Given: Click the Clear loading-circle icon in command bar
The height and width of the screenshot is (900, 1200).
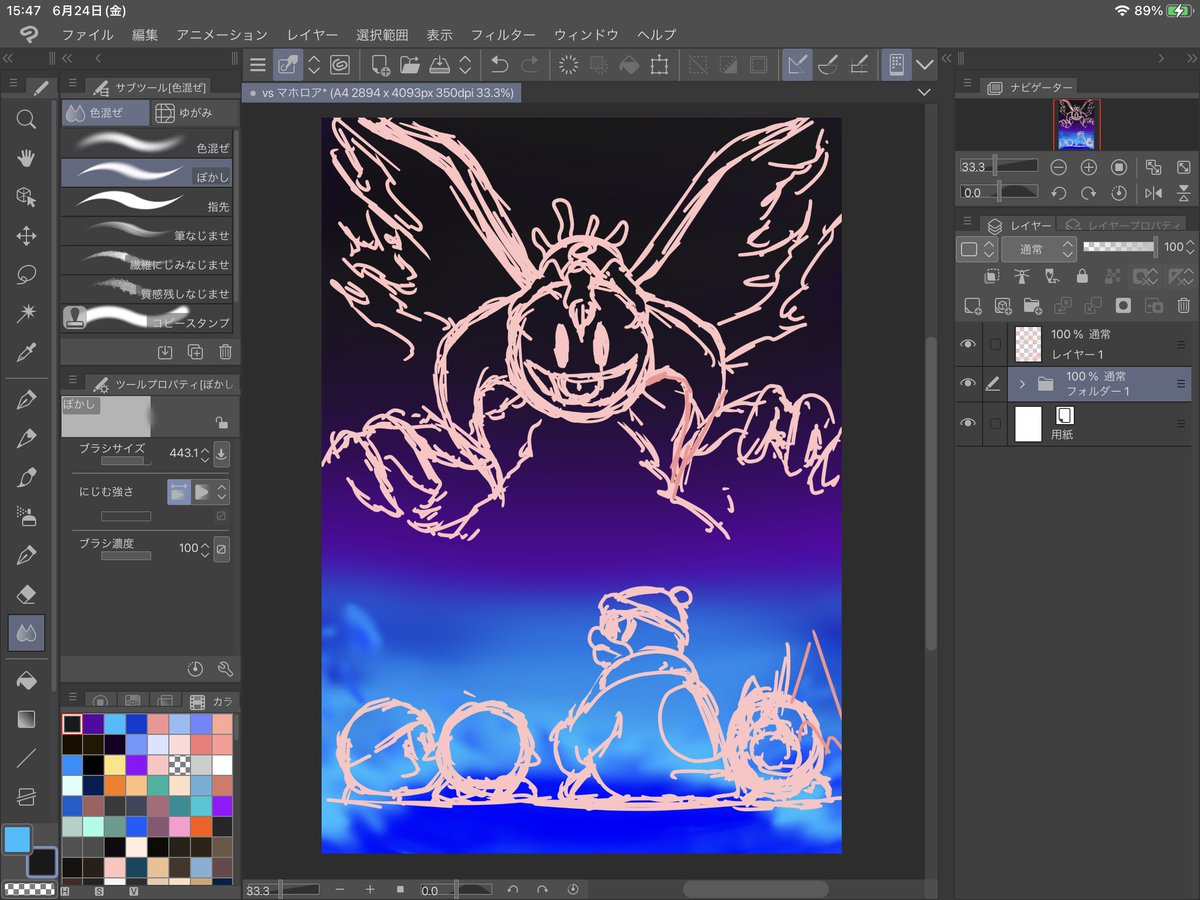Looking at the screenshot, I should [568, 65].
